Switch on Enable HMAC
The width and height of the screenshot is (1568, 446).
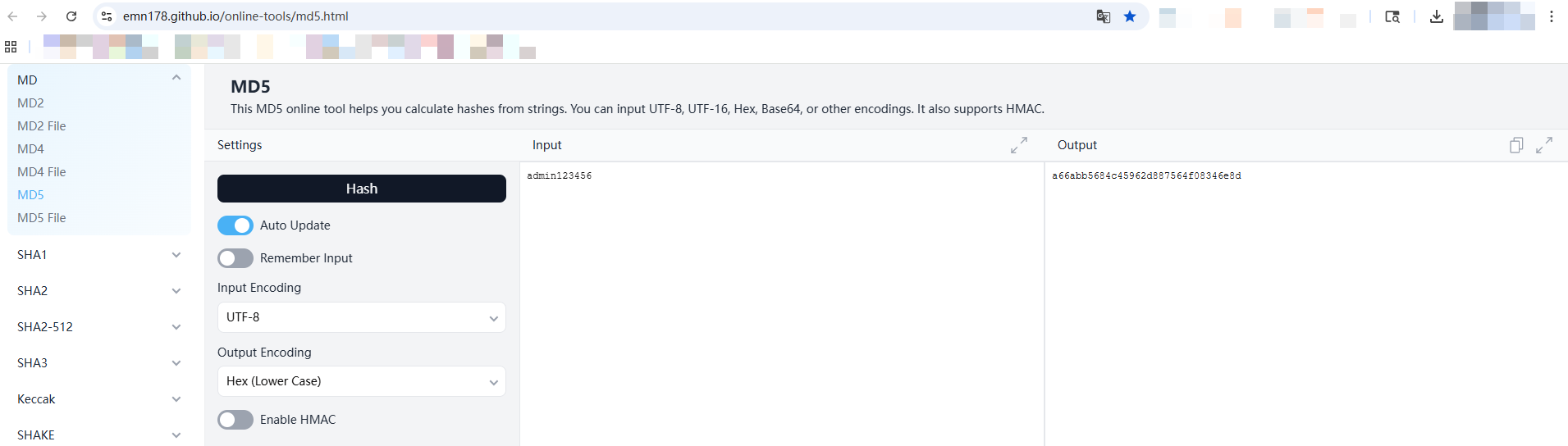[235, 420]
